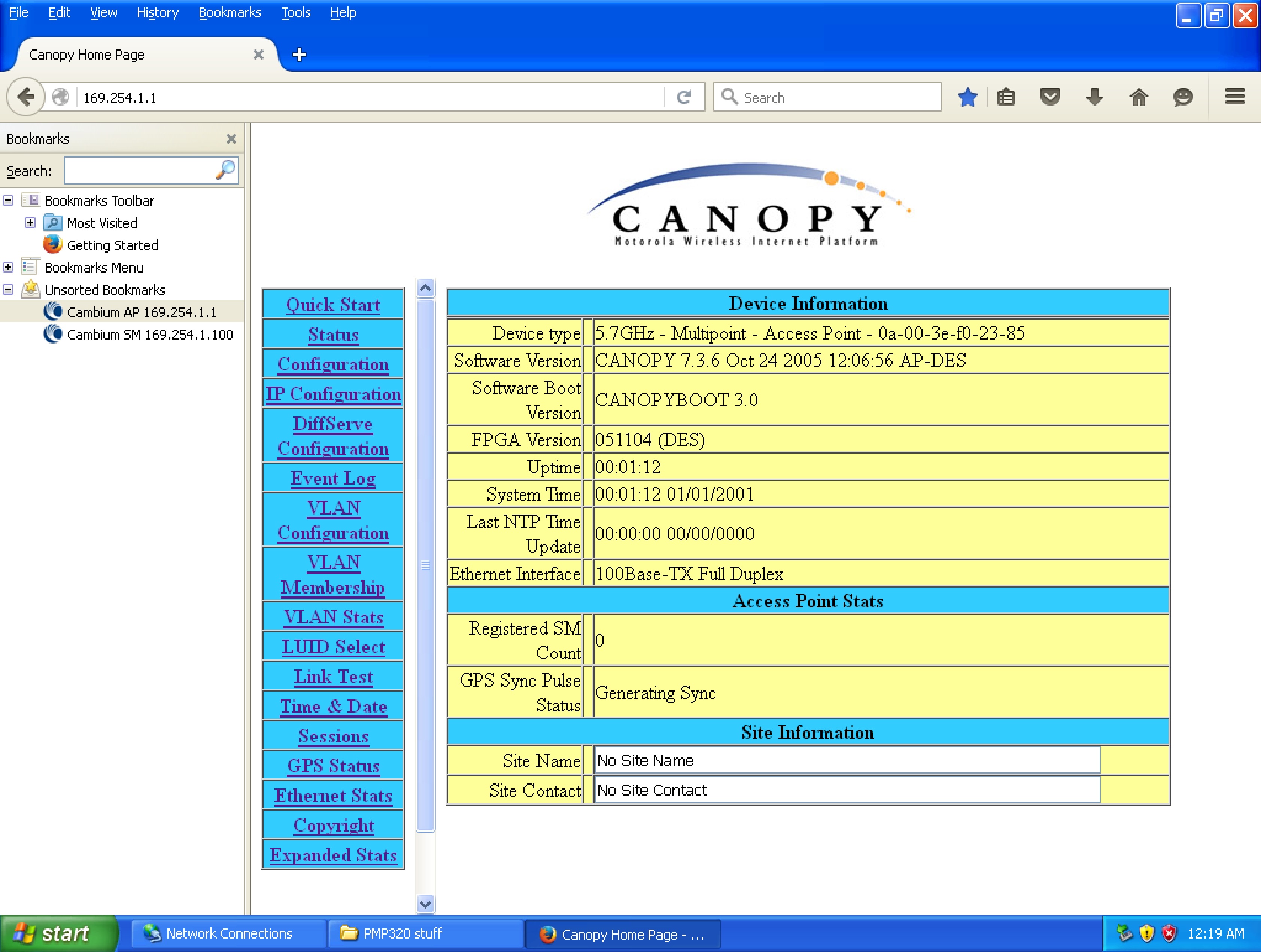Open the Quick Start link

(333, 305)
